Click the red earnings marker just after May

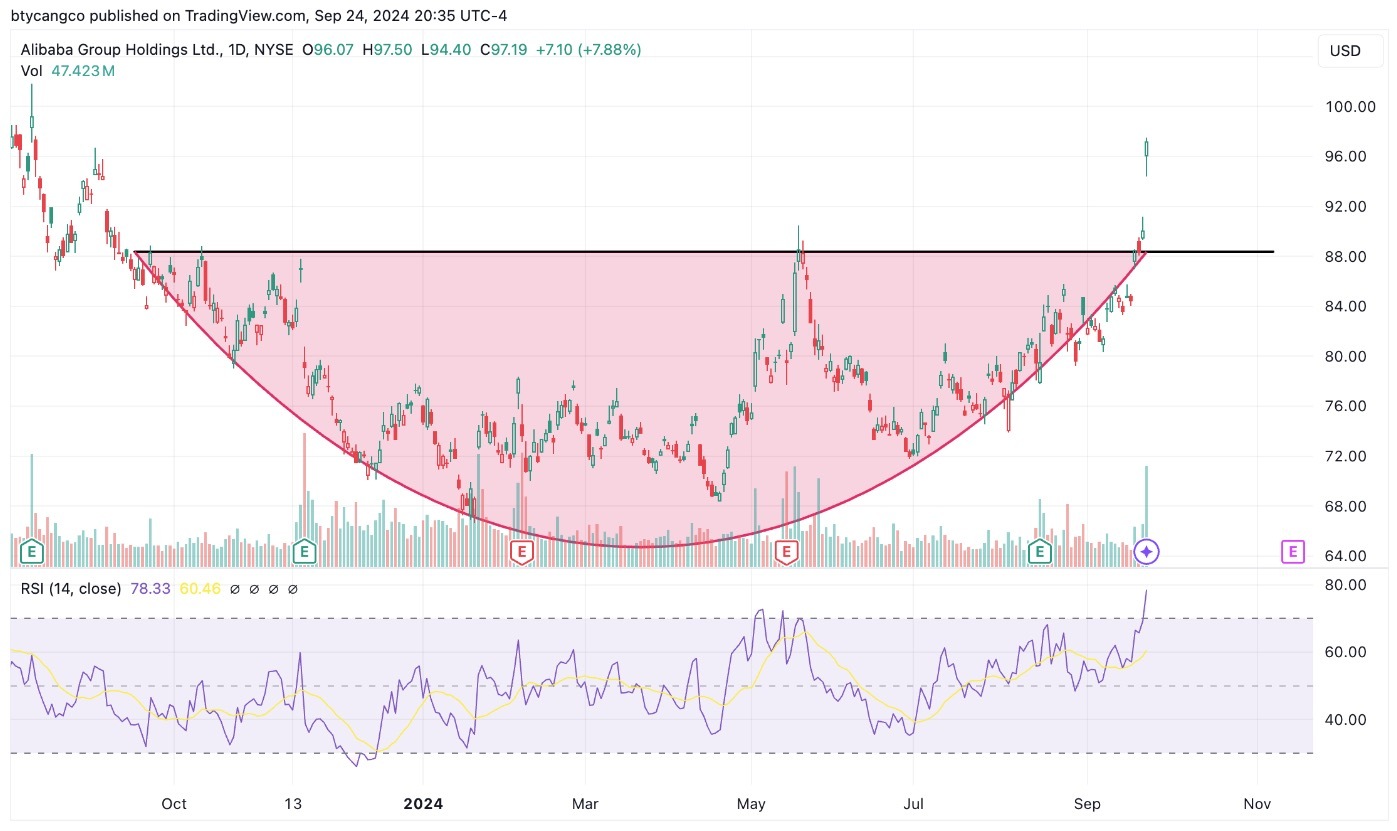click(x=787, y=551)
